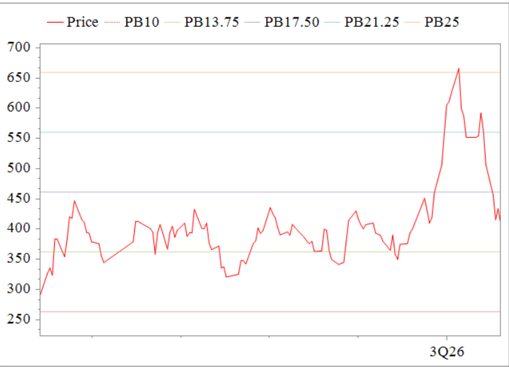Click the 700 y-axis label
Viewport: 509px width, 367px height.
[19, 47]
